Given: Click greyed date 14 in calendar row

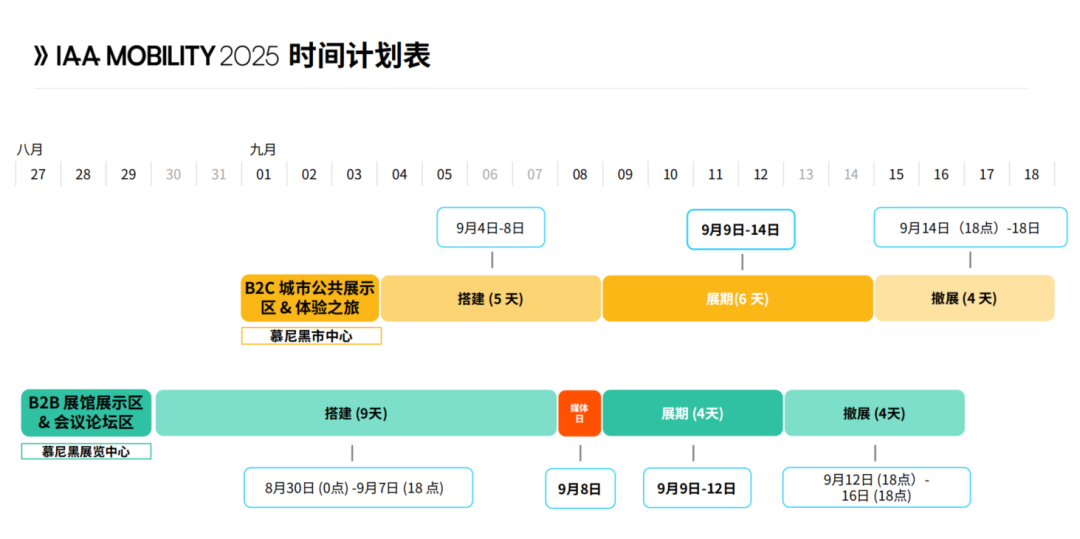Looking at the screenshot, I should tap(851, 175).
